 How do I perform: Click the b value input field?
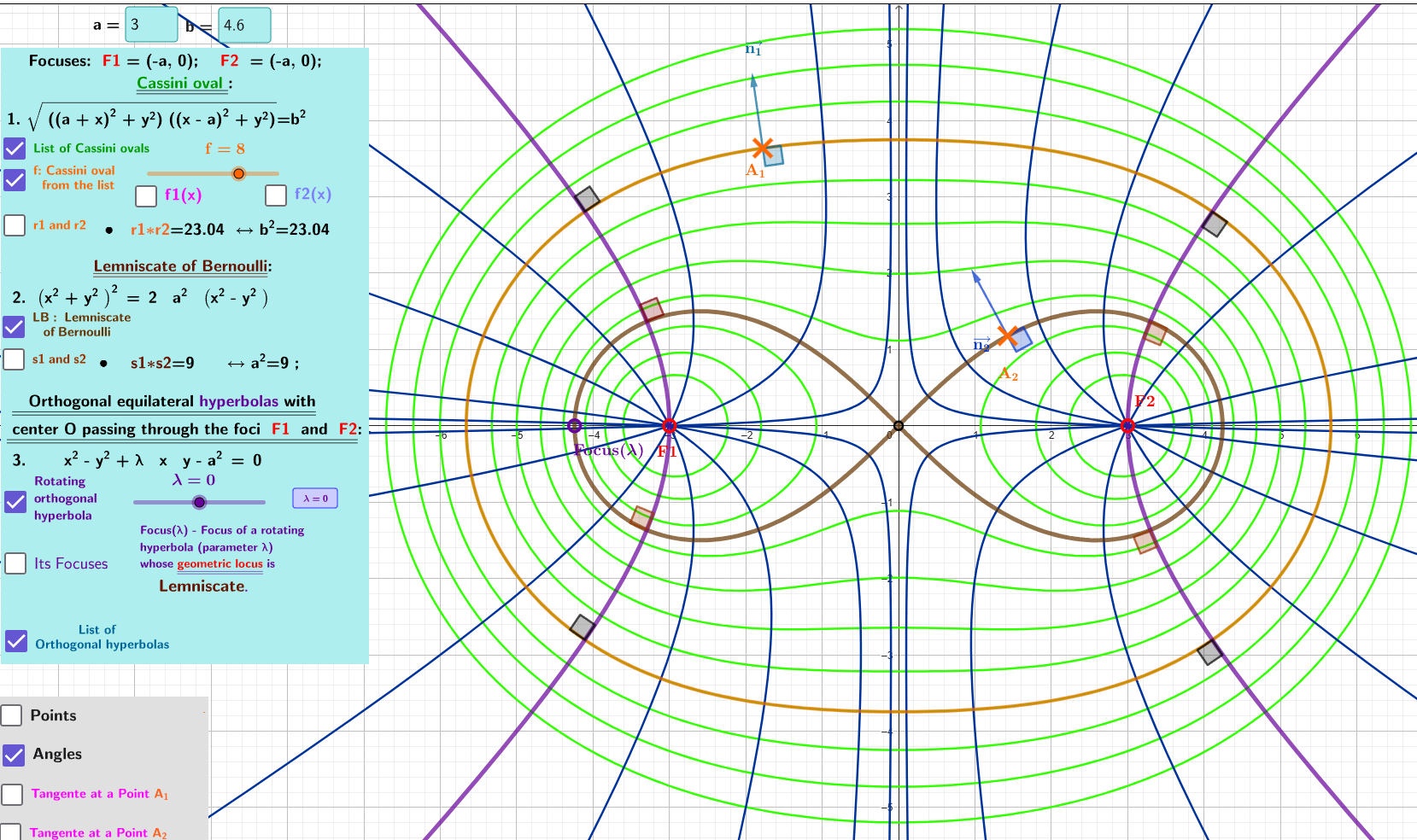coord(244,26)
